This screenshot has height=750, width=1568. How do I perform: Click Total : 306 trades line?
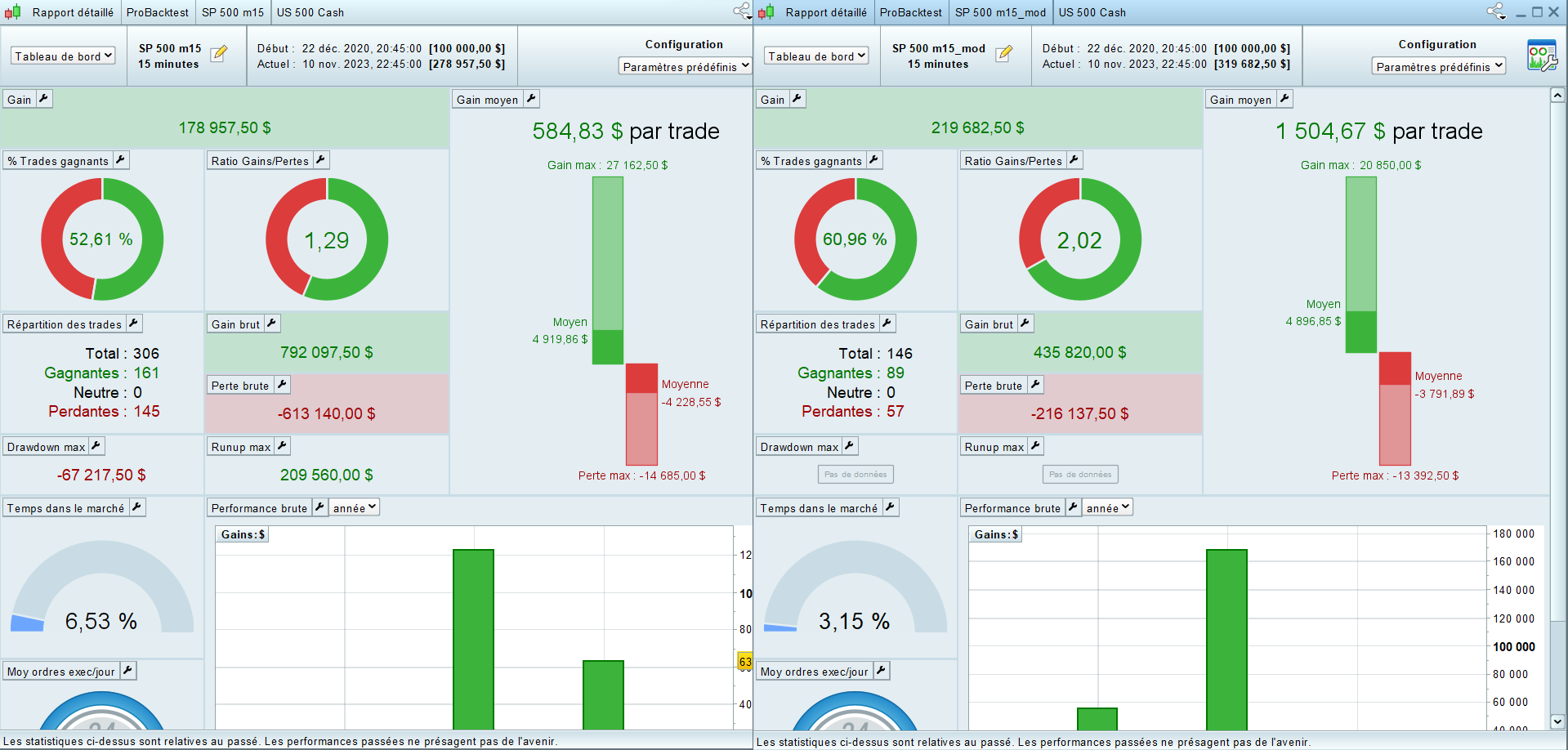[123, 354]
